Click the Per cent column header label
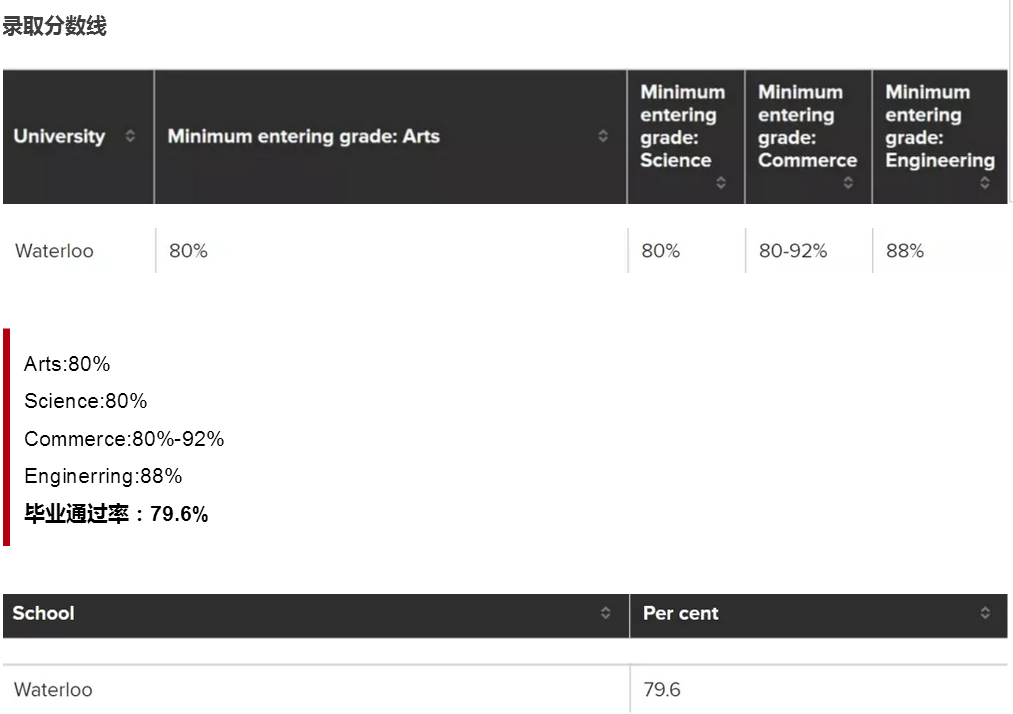The width and height of the screenshot is (1013, 714). (680, 613)
